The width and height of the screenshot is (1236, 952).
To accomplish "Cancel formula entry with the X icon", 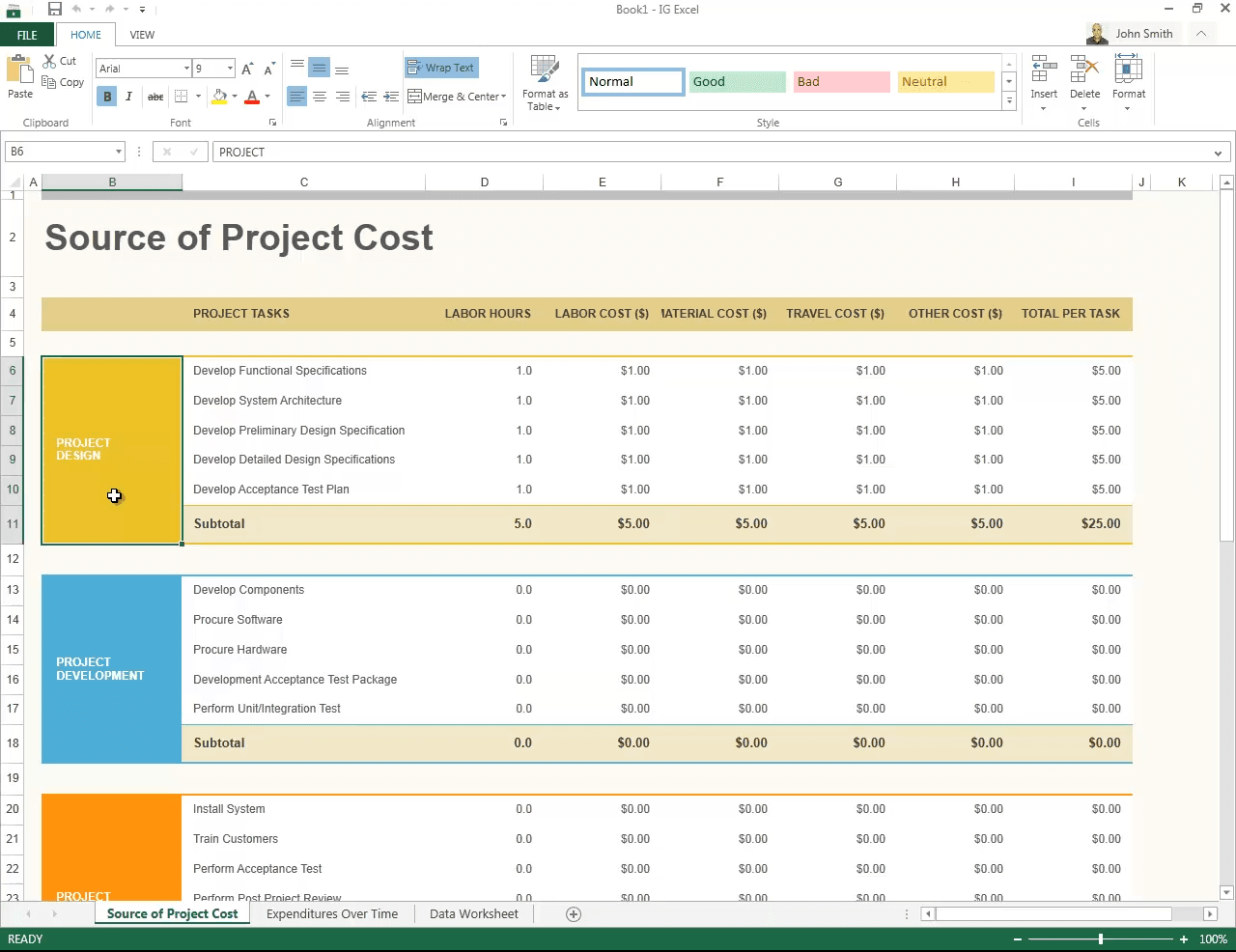I will (167, 152).
